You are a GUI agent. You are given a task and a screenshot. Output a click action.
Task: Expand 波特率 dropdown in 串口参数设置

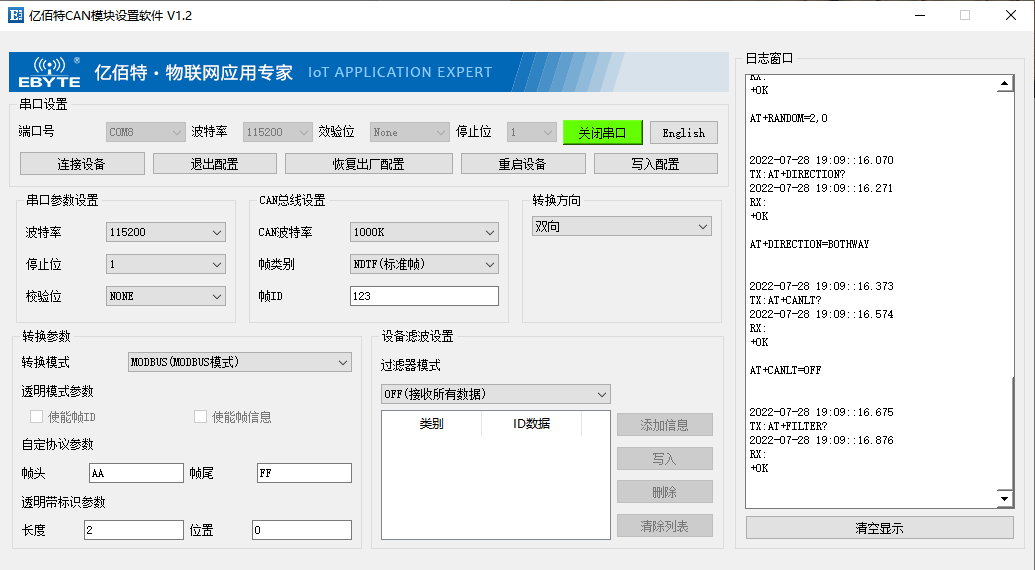click(166, 232)
